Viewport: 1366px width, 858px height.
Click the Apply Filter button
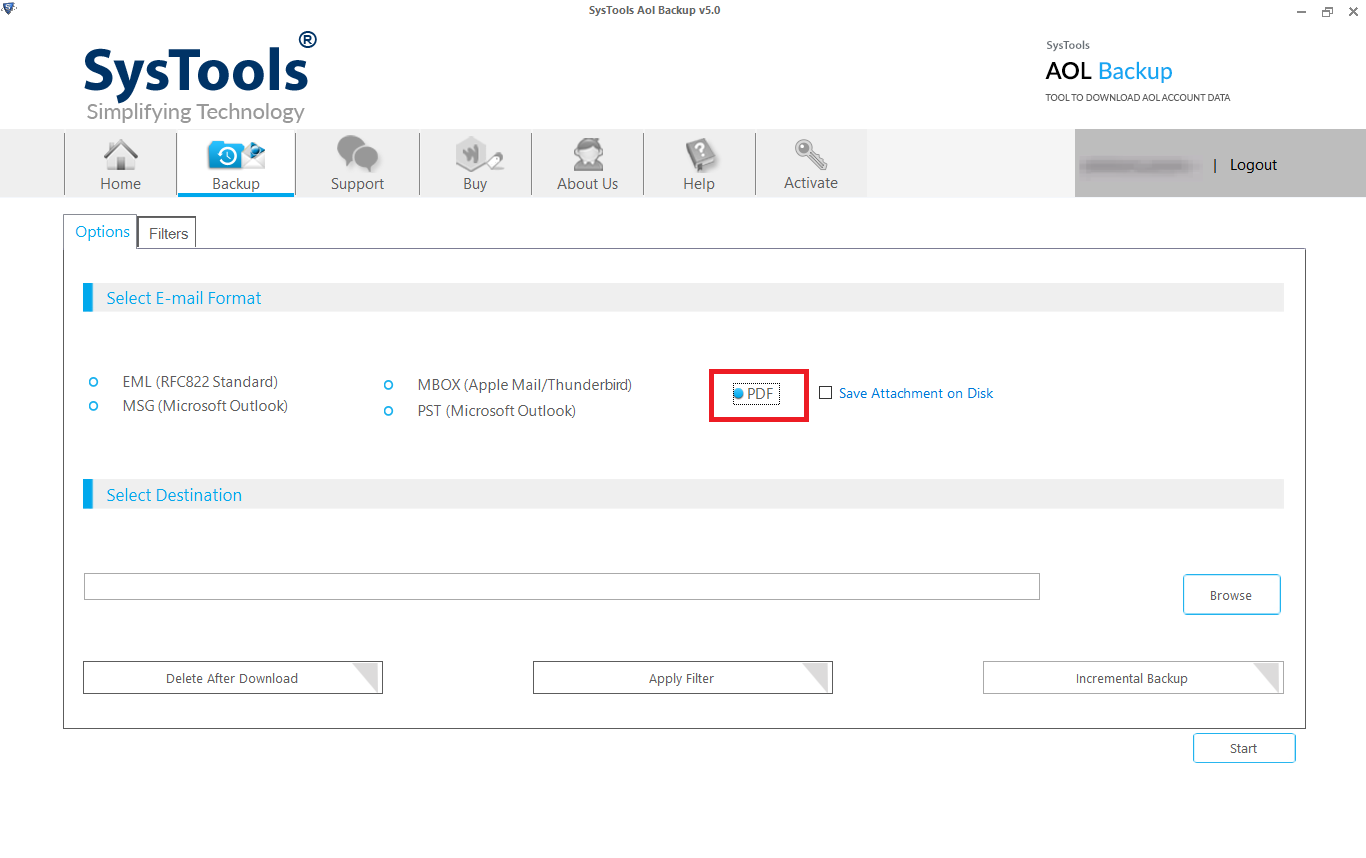point(682,678)
